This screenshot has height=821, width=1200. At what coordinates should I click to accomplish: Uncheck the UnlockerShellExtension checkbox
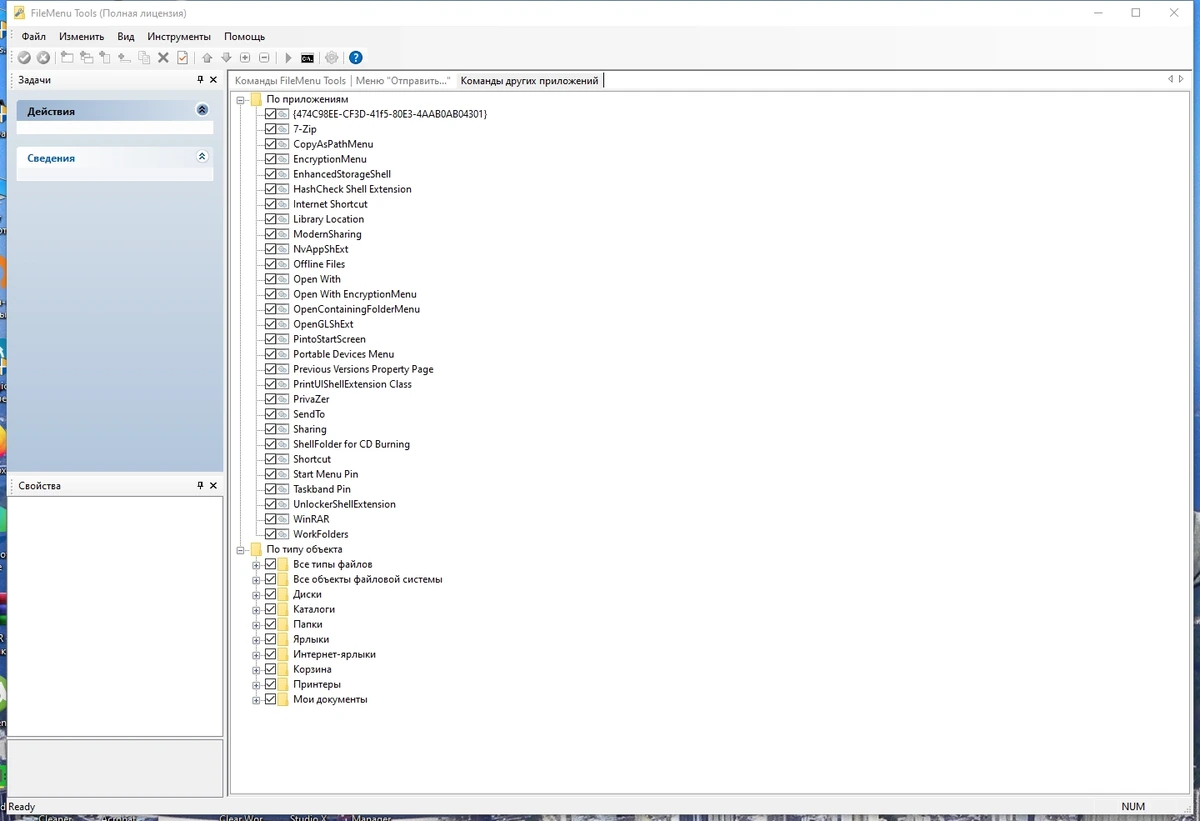271,504
